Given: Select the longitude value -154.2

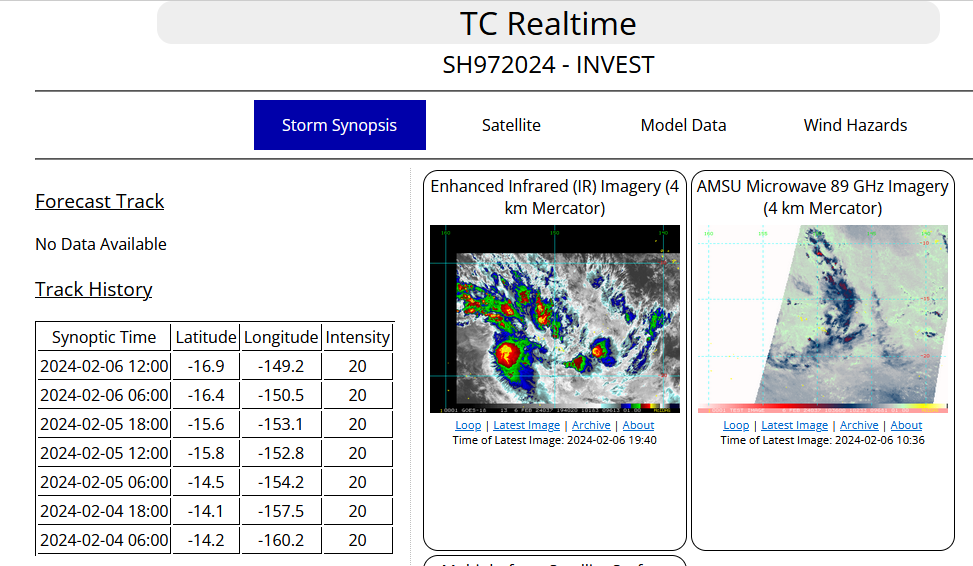Looking at the screenshot, I should [x=281, y=482].
